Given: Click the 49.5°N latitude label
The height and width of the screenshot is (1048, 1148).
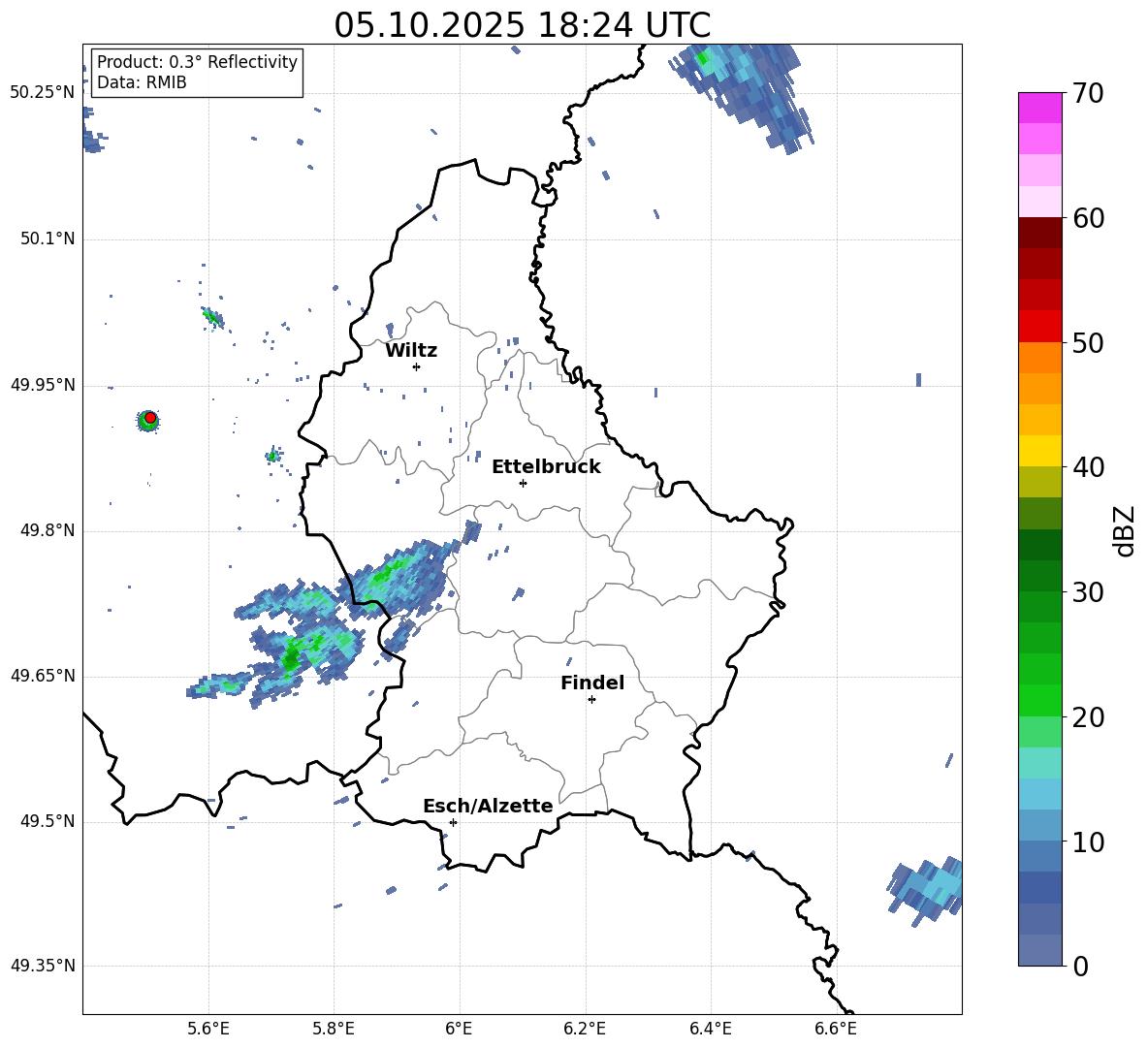Looking at the screenshot, I should [x=48, y=821].
